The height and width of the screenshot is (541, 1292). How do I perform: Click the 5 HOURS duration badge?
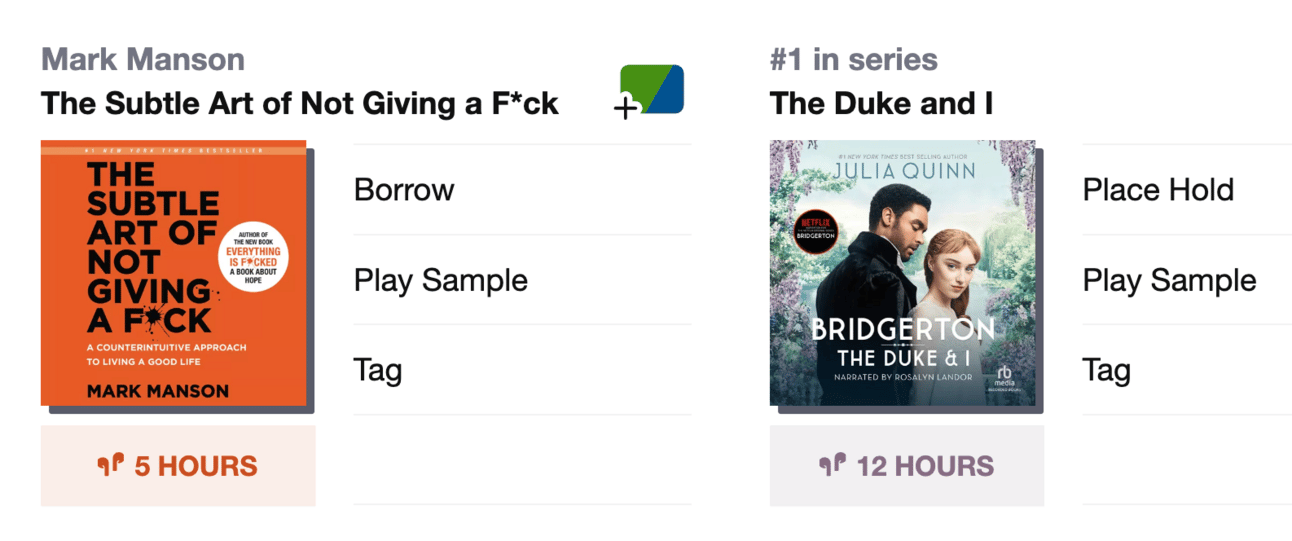[x=178, y=466]
